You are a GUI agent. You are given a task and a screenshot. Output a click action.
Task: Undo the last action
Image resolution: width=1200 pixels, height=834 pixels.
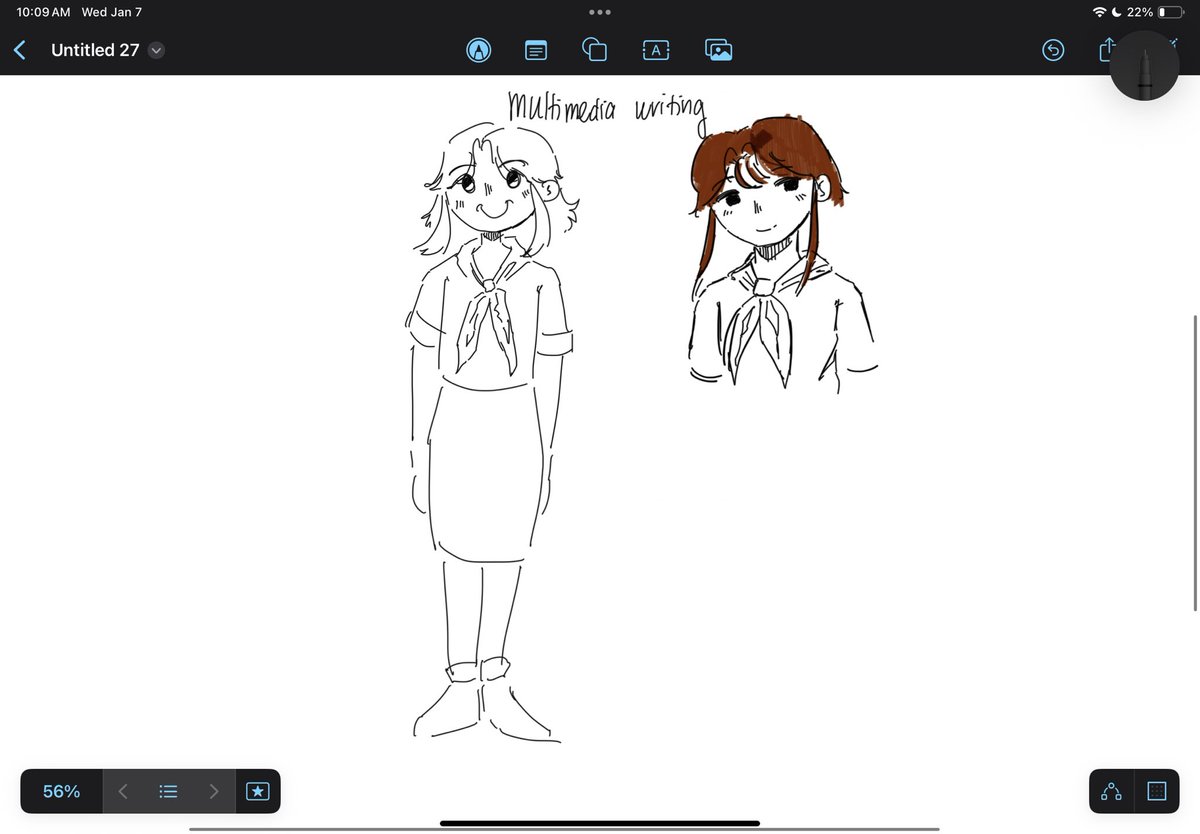coord(1053,50)
